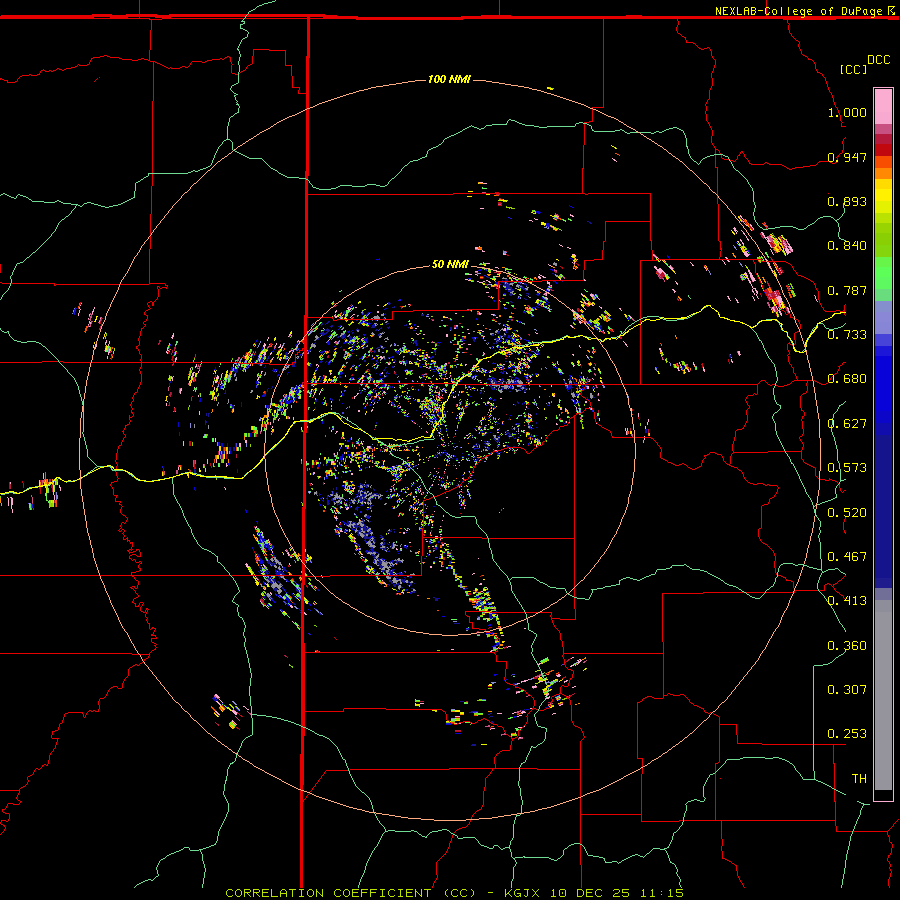
Task: Click the 50 NMI range ring label
Action: point(450,264)
